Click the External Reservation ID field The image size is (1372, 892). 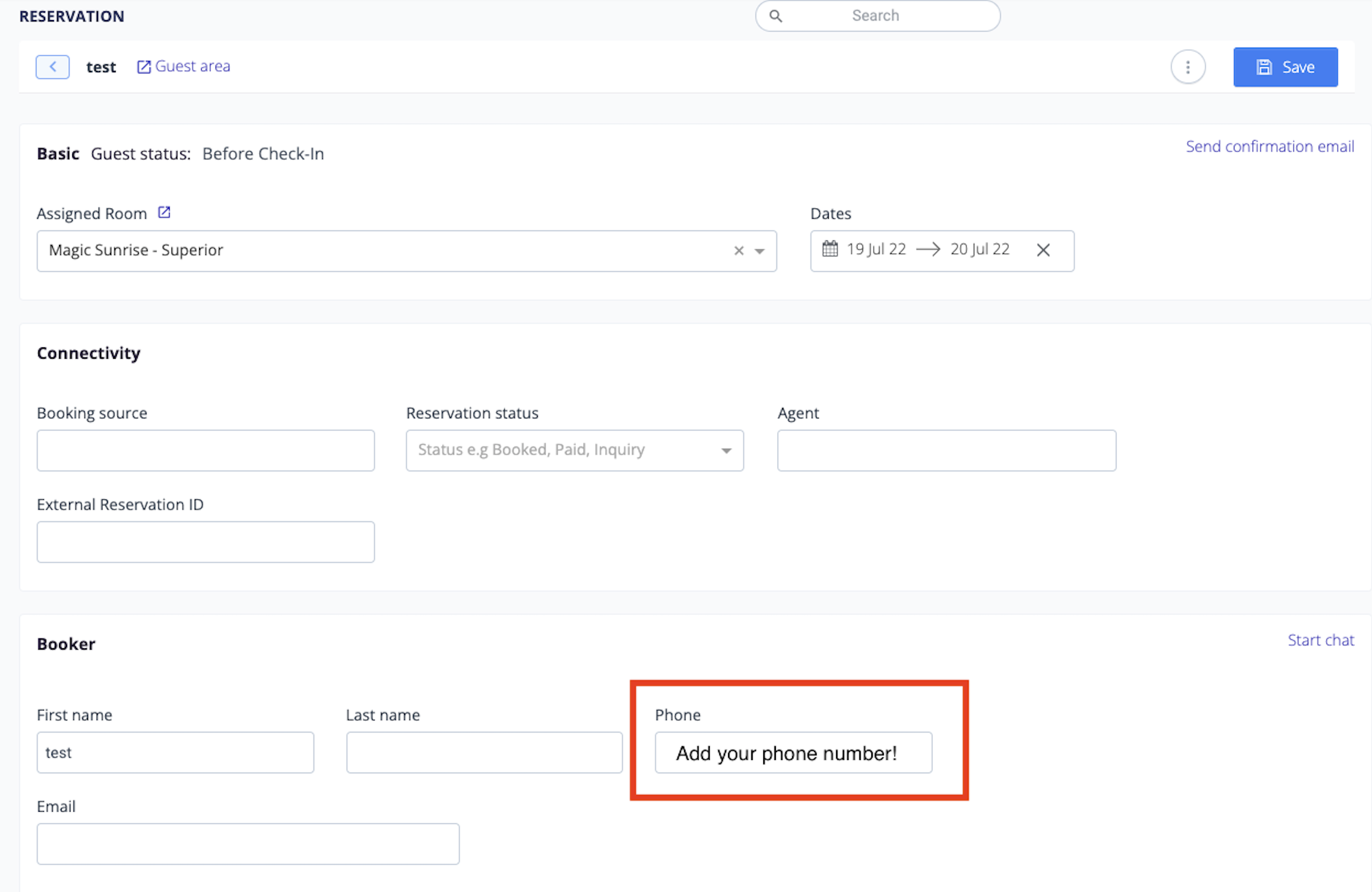point(205,541)
